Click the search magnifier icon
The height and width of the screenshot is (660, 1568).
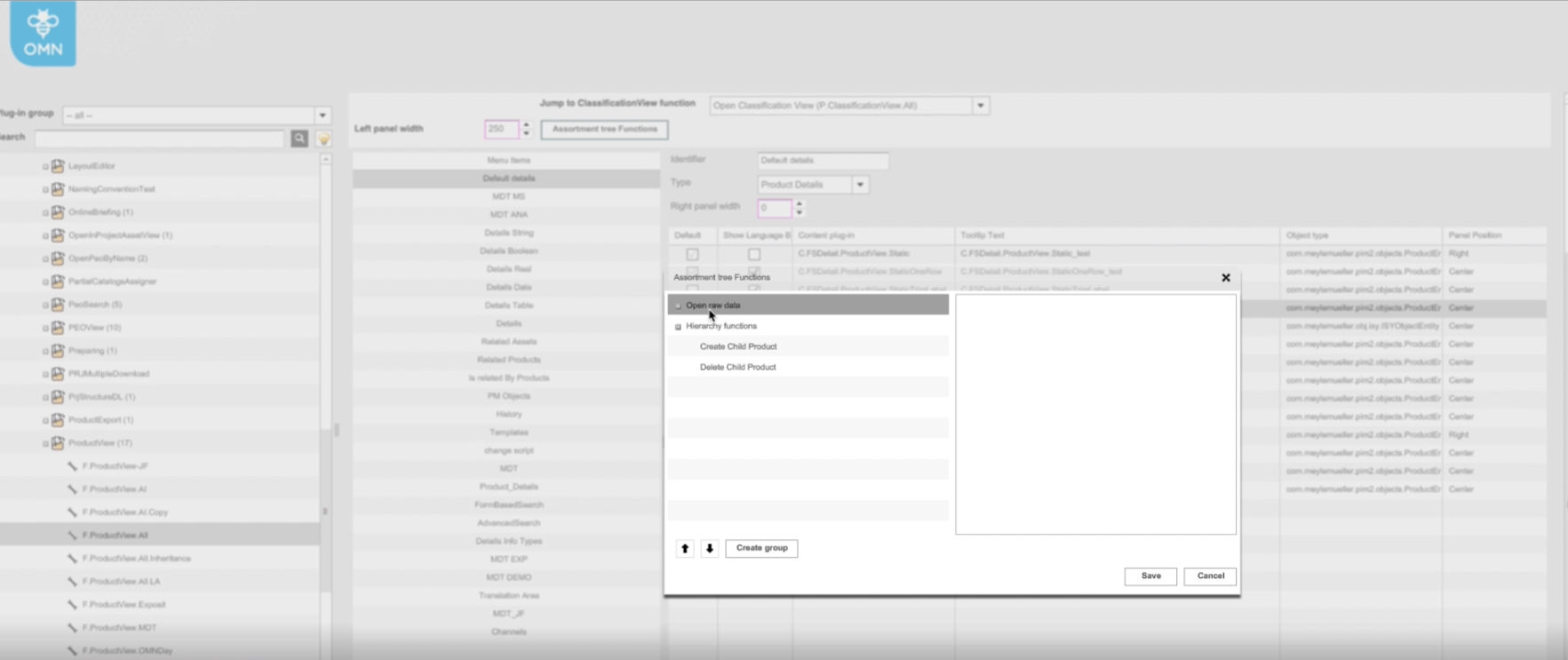(x=299, y=139)
